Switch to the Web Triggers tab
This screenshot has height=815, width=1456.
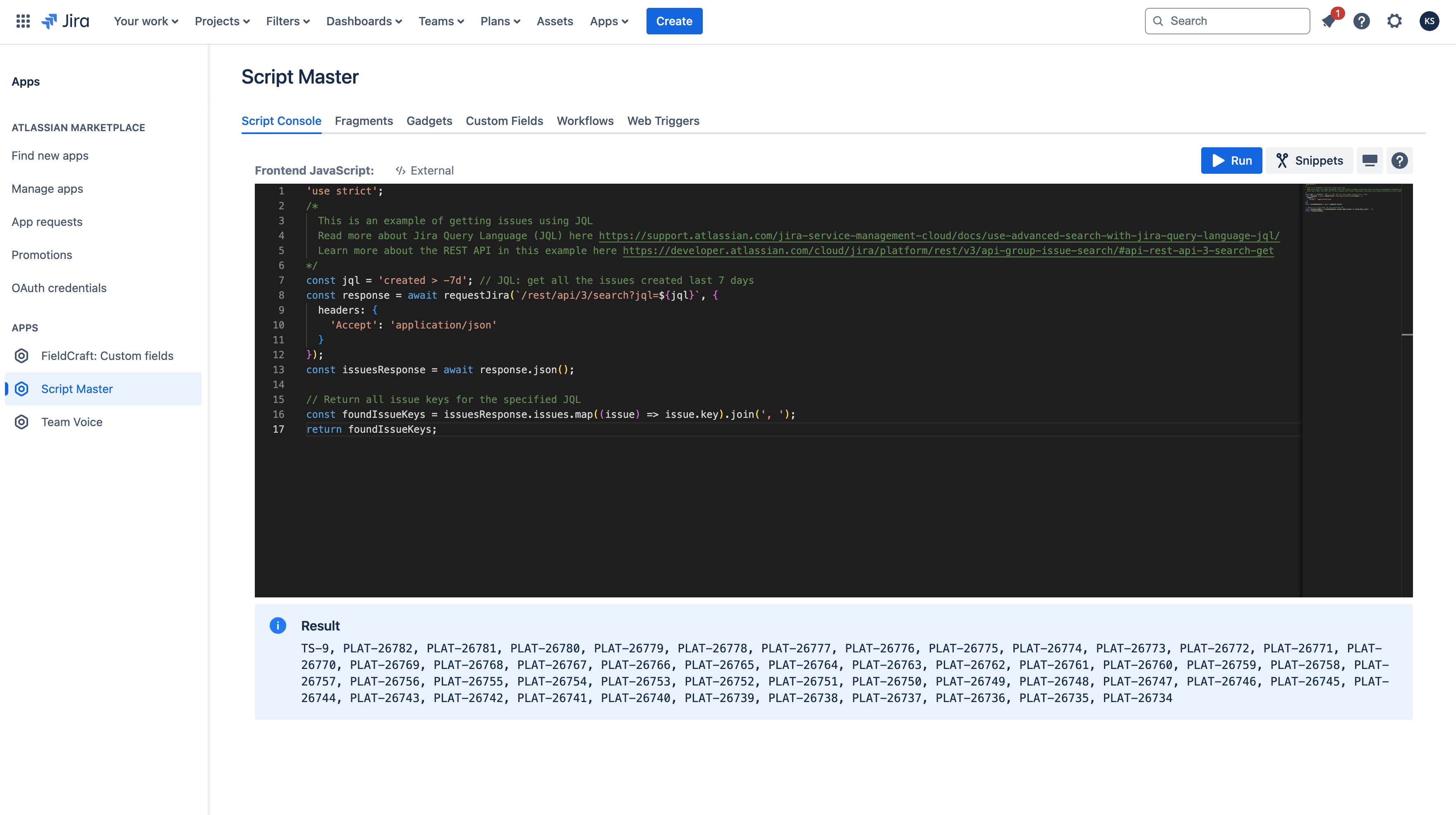pos(663,121)
